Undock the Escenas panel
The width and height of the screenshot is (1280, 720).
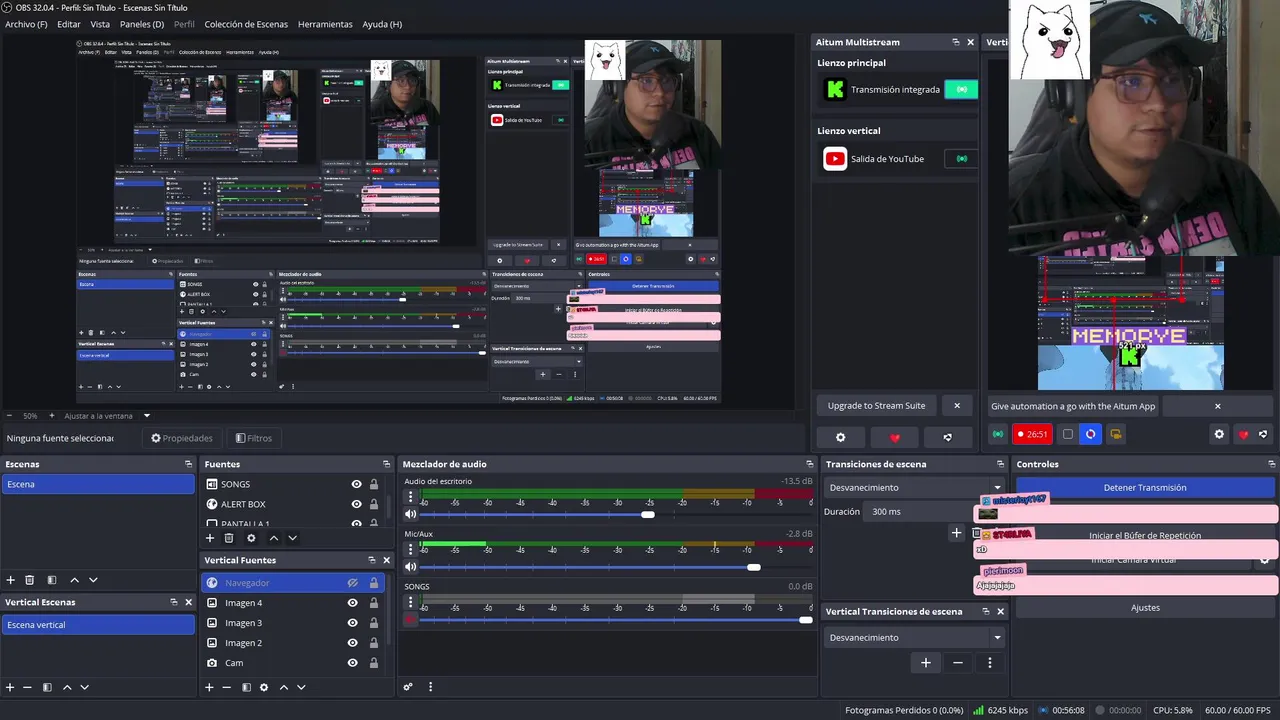pos(188,464)
